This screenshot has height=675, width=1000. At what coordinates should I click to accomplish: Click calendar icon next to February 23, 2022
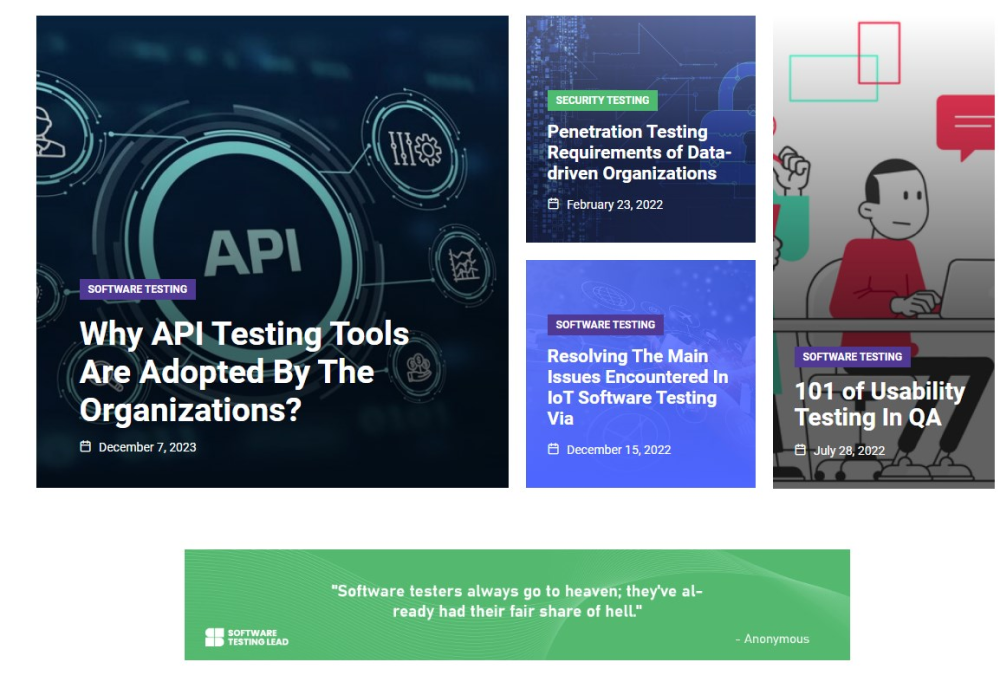tap(554, 204)
